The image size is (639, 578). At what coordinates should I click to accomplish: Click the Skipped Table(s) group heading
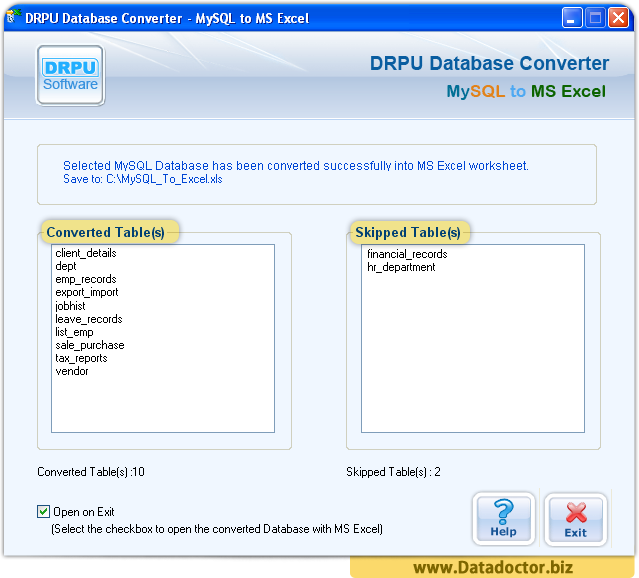click(408, 232)
